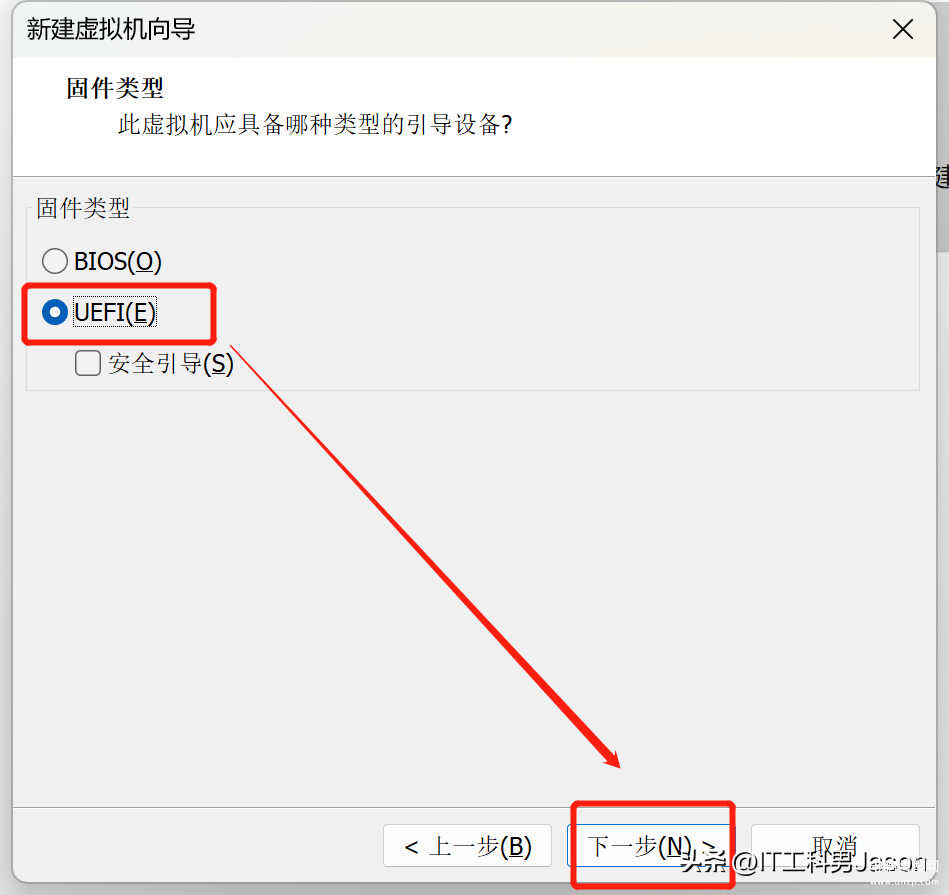
Task: Click the BIOS(O) text label
Action: 117,261
